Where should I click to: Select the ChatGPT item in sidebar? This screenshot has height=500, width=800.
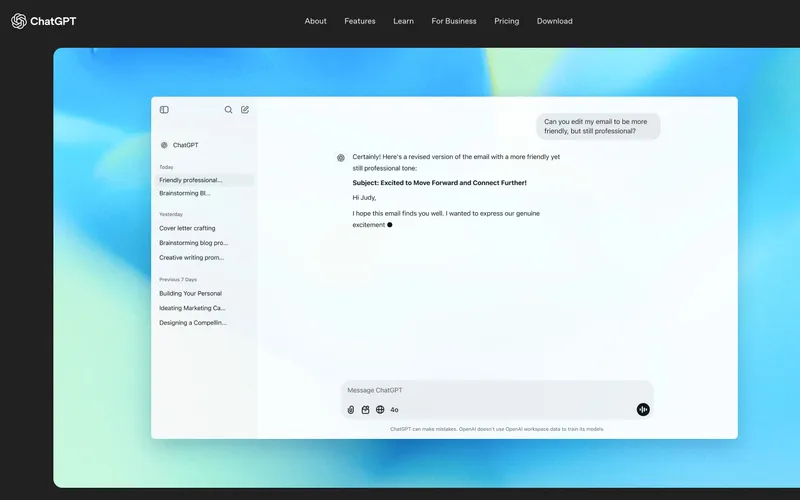point(184,145)
